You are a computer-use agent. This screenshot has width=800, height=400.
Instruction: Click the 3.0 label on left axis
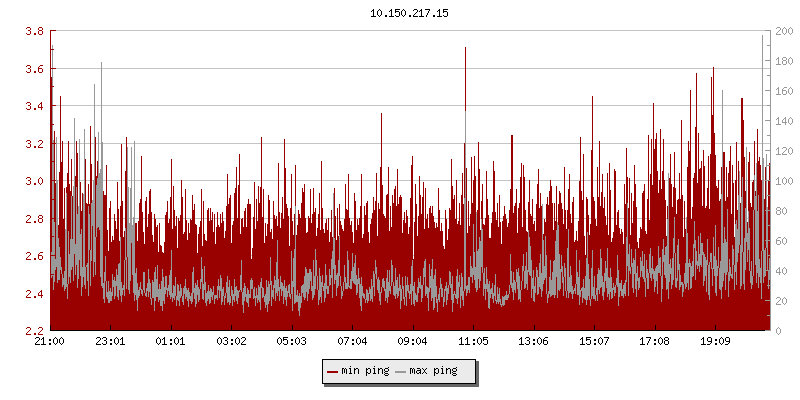pos(33,182)
